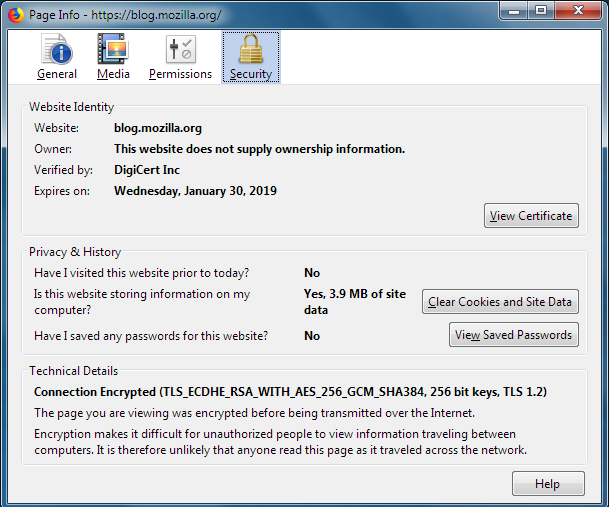The width and height of the screenshot is (609, 507).
Task: Close the Page Info window
Action: click(578, 10)
